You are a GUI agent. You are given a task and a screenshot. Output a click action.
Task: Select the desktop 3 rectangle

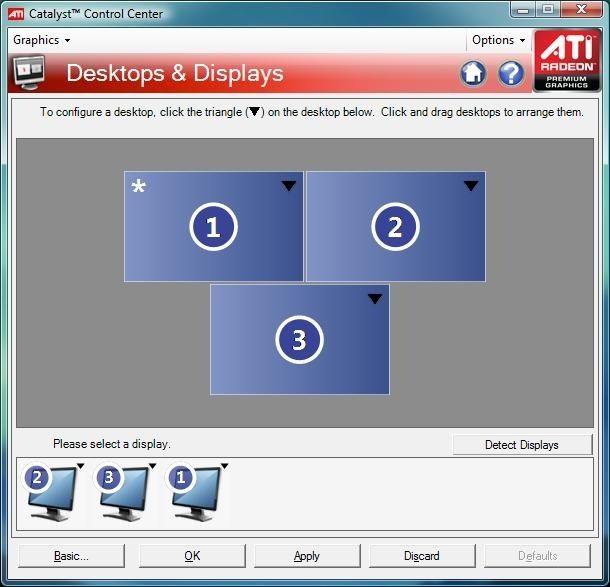coord(300,340)
